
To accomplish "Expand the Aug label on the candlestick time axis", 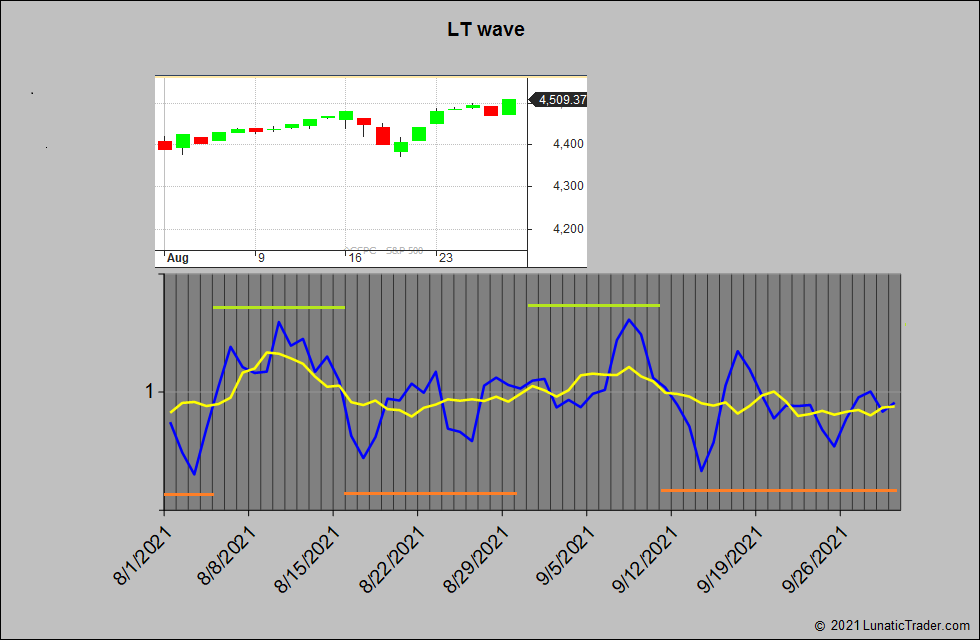I will 176,257.
